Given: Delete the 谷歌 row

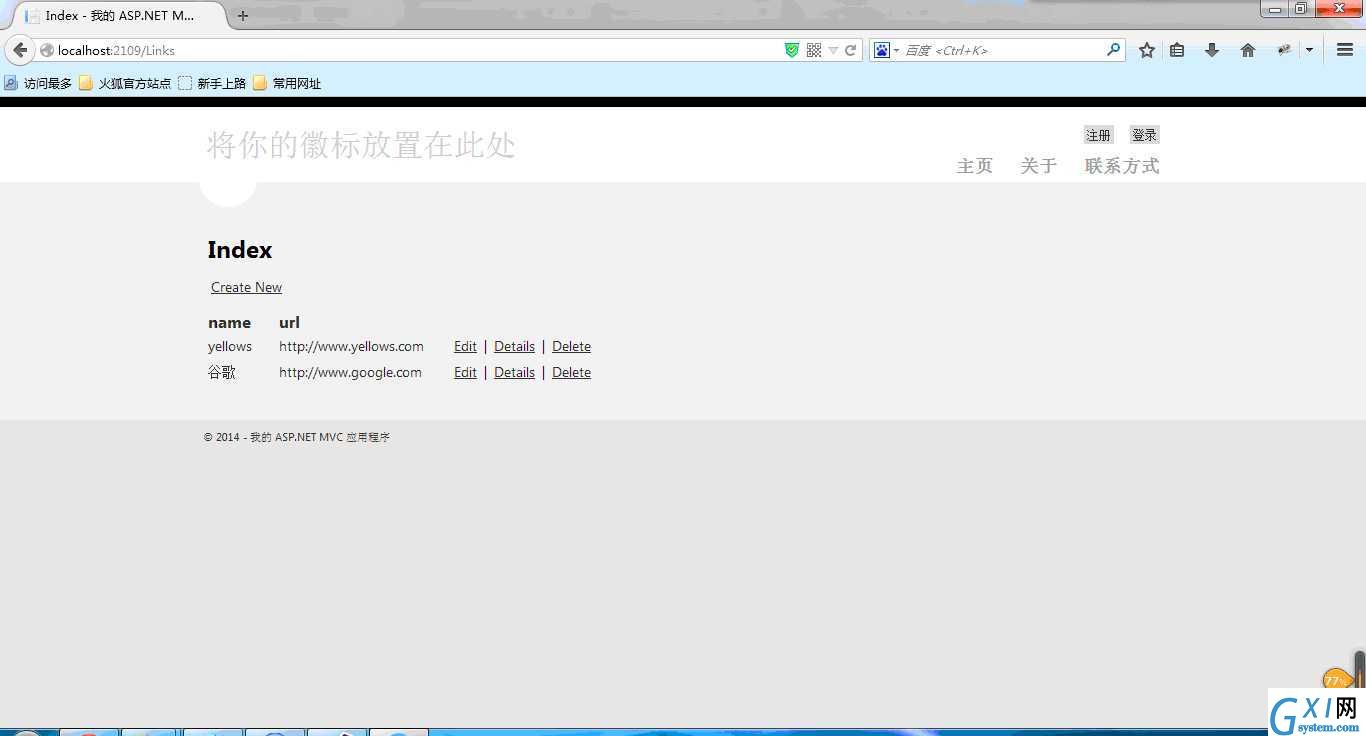Looking at the screenshot, I should coord(571,372).
